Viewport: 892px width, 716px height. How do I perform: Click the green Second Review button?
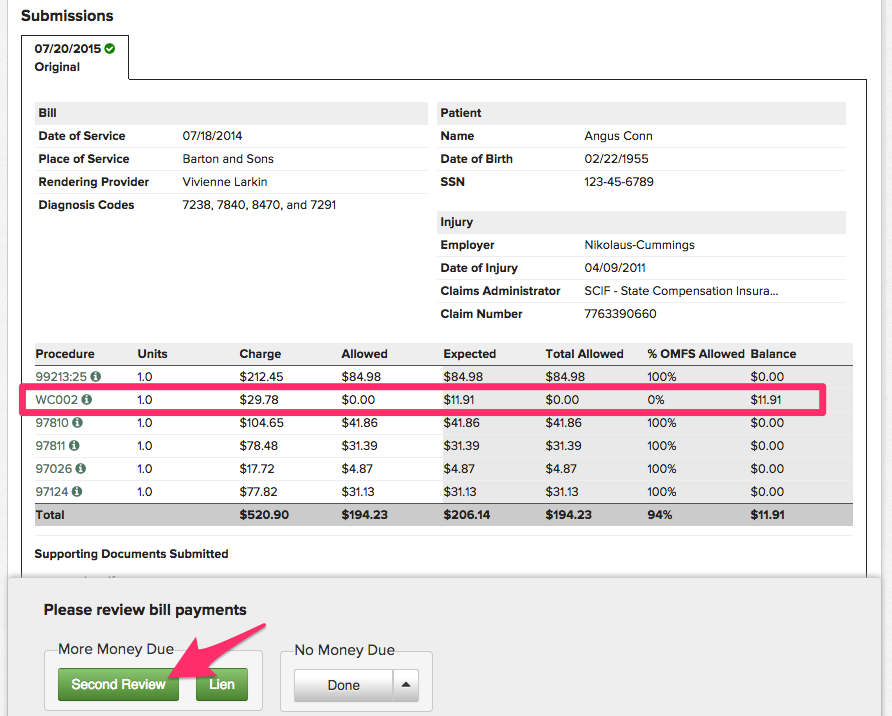[118, 684]
